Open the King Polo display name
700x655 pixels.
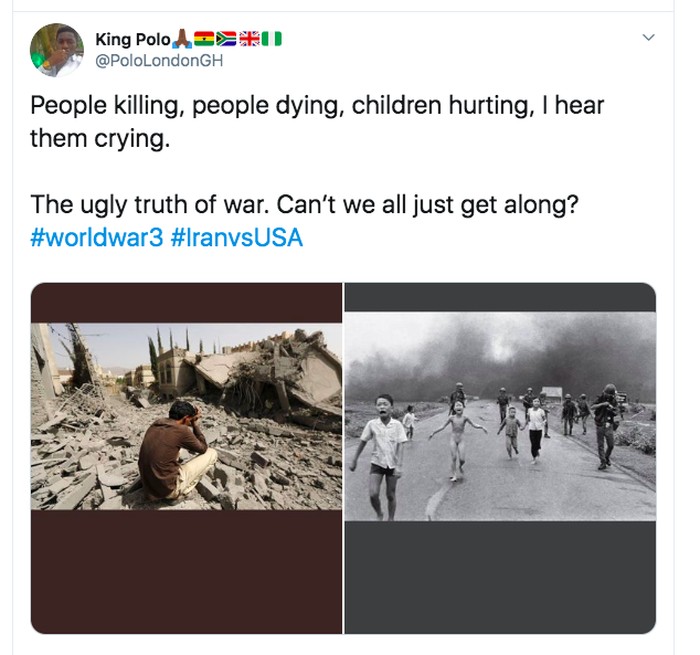click(132, 39)
